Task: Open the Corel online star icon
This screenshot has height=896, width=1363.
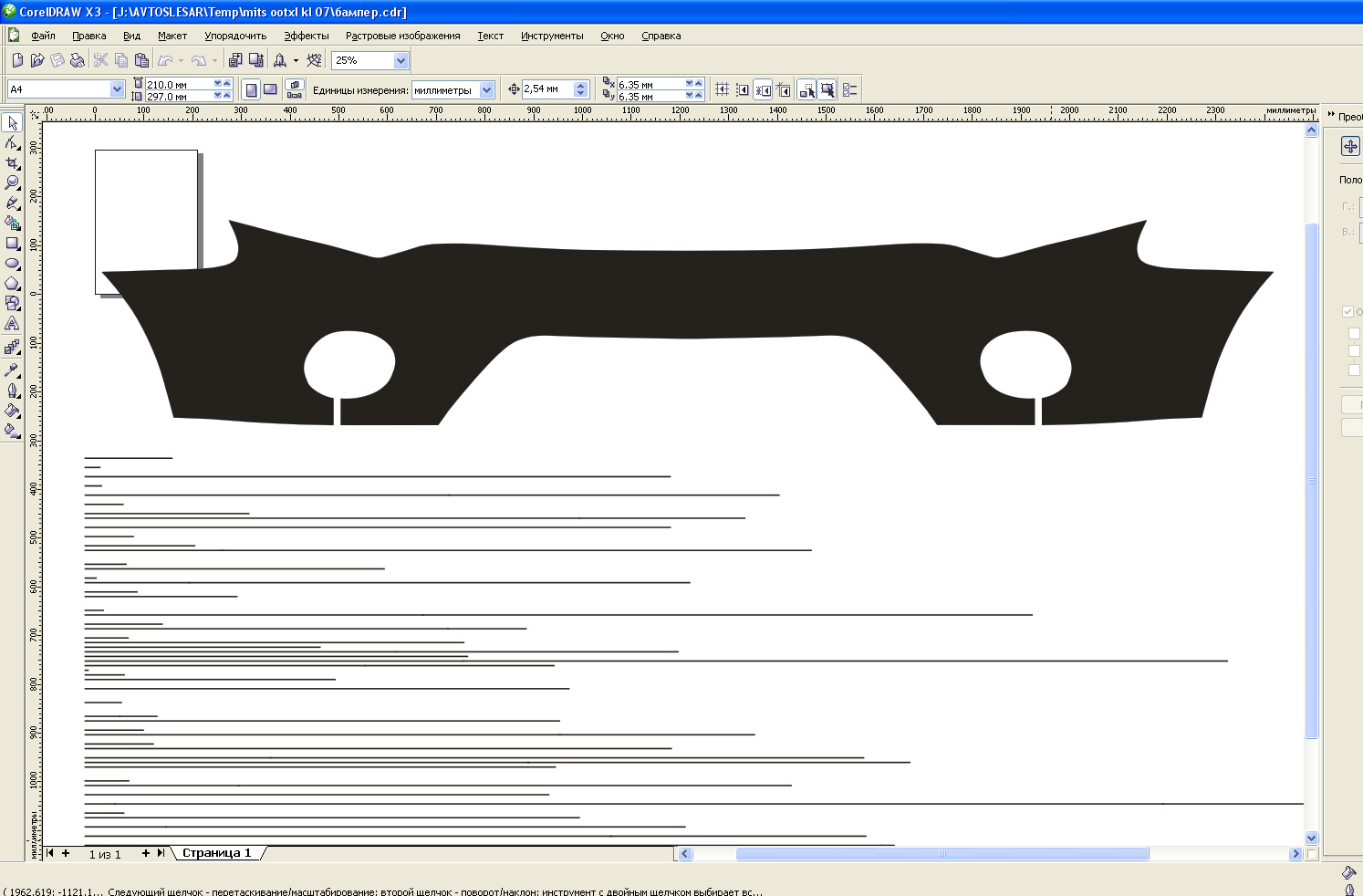Action: point(314,60)
